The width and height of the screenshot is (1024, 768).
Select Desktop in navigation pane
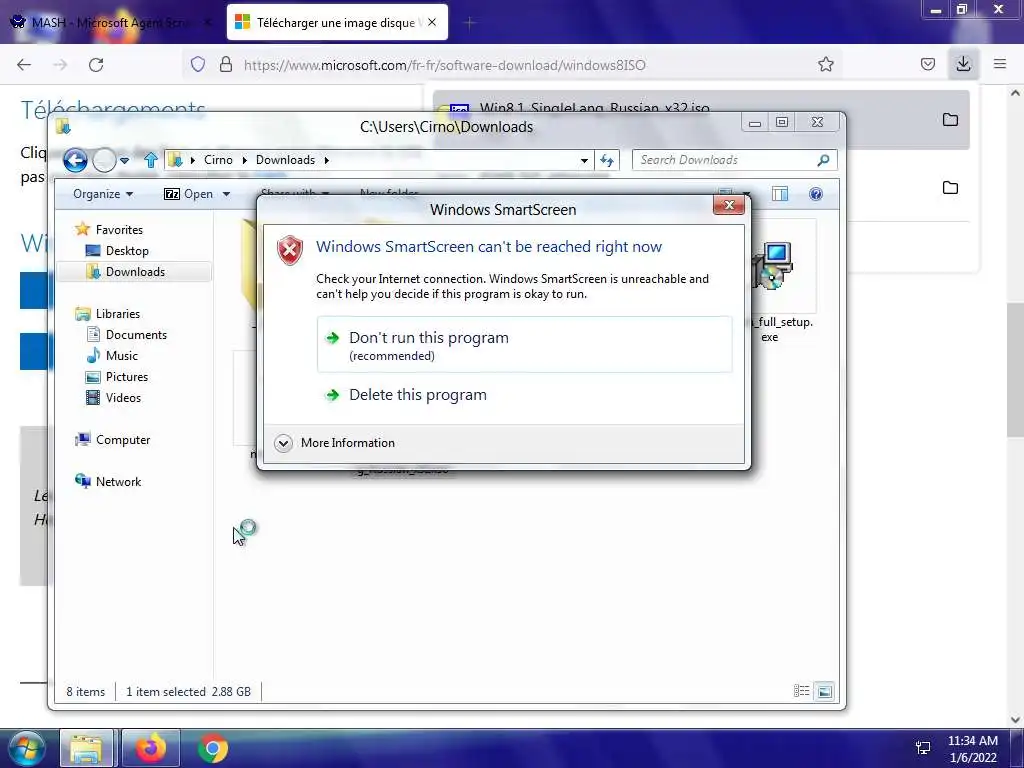(x=127, y=251)
